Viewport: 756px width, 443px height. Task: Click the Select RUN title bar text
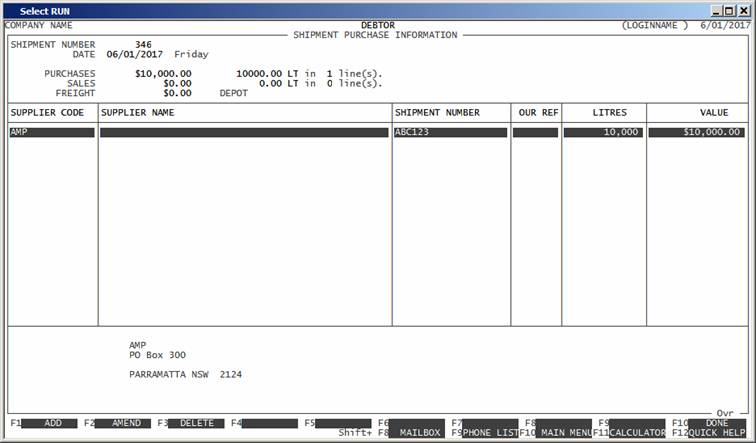pyautogui.click(x=45, y=11)
